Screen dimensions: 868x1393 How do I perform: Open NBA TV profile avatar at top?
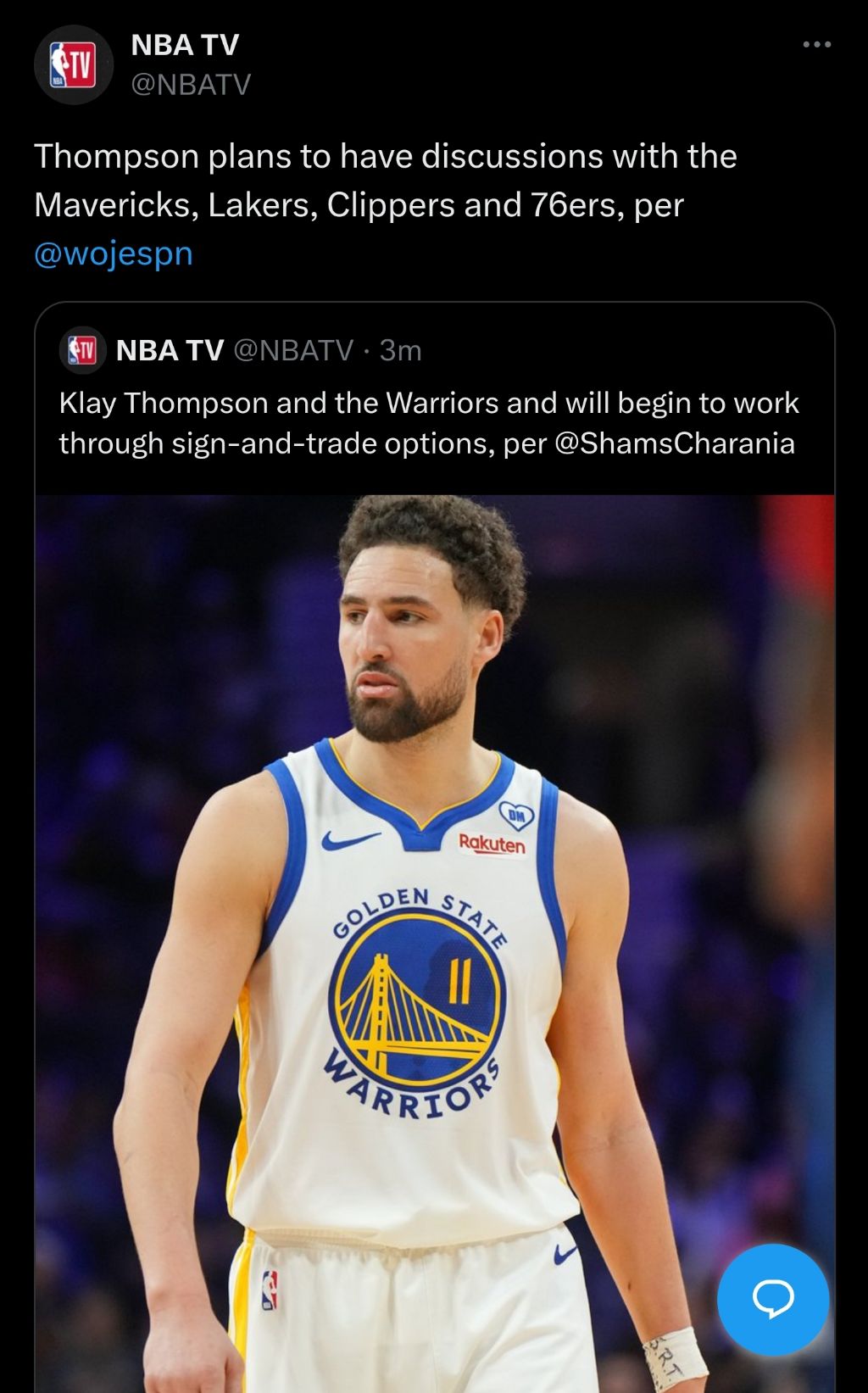pyautogui.click(x=73, y=65)
